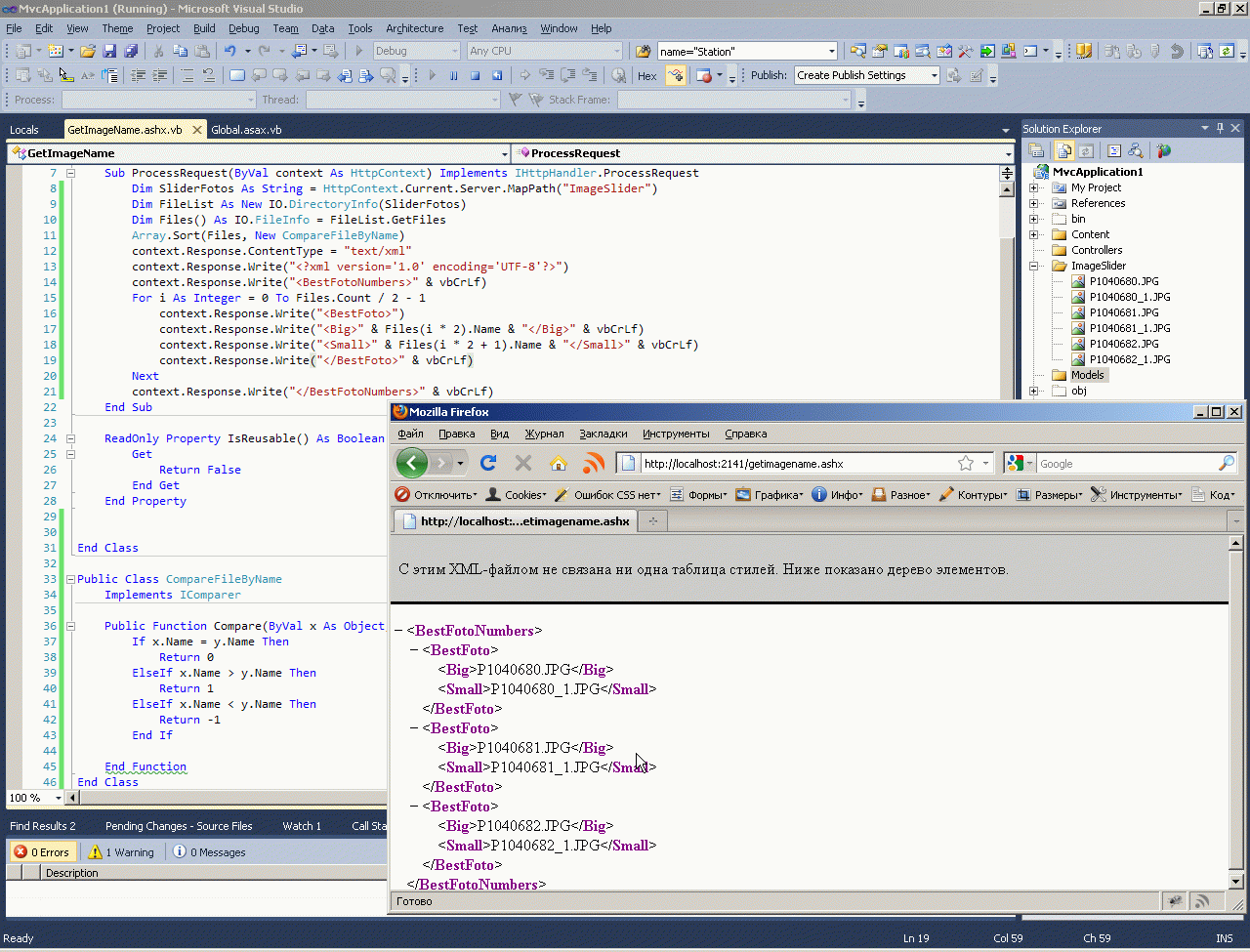The height and width of the screenshot is (952, 1250).
Task: Collapse the first BestFoto XML node
Action: 414,650
